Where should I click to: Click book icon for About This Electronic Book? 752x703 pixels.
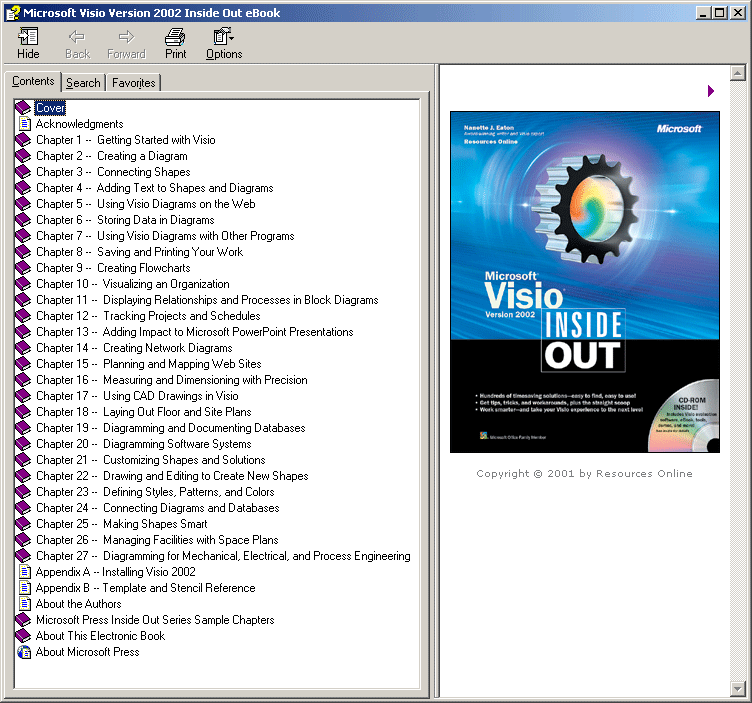23,635
